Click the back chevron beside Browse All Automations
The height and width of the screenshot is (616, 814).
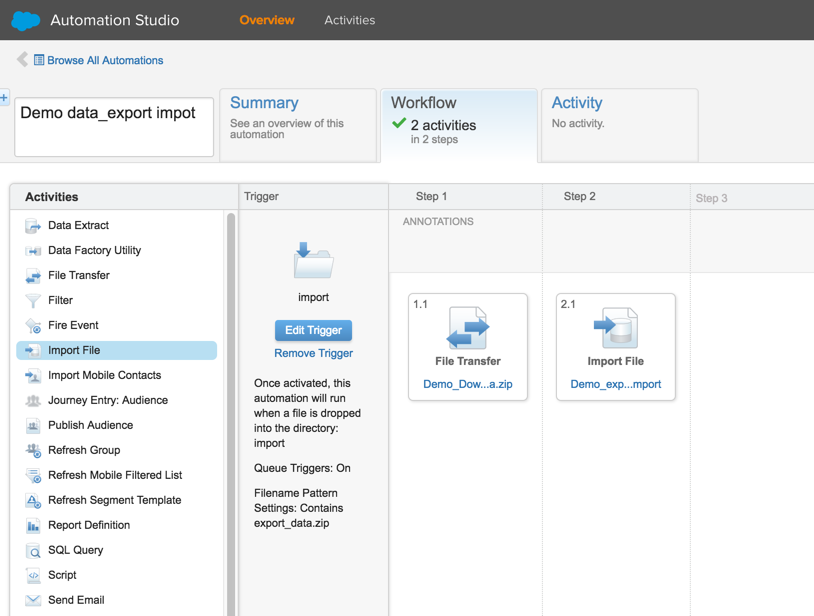tap(22, 60)
